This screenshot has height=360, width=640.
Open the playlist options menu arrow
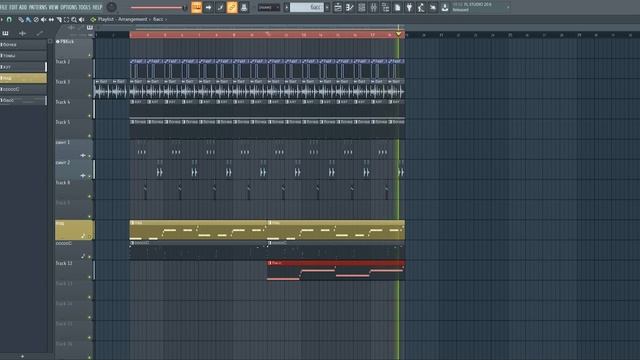[2, 19]
